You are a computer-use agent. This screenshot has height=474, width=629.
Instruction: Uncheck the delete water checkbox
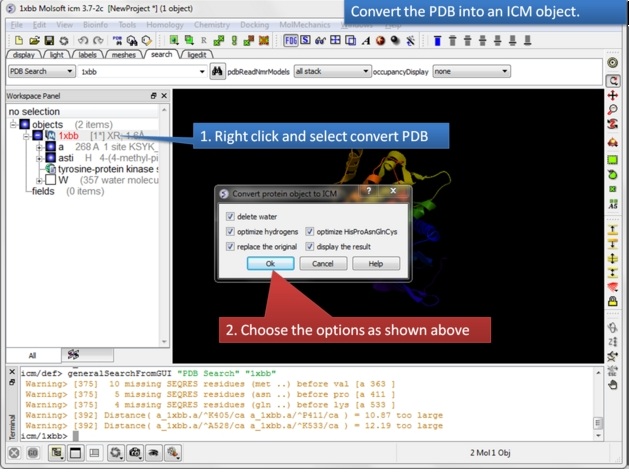point(231,217)
